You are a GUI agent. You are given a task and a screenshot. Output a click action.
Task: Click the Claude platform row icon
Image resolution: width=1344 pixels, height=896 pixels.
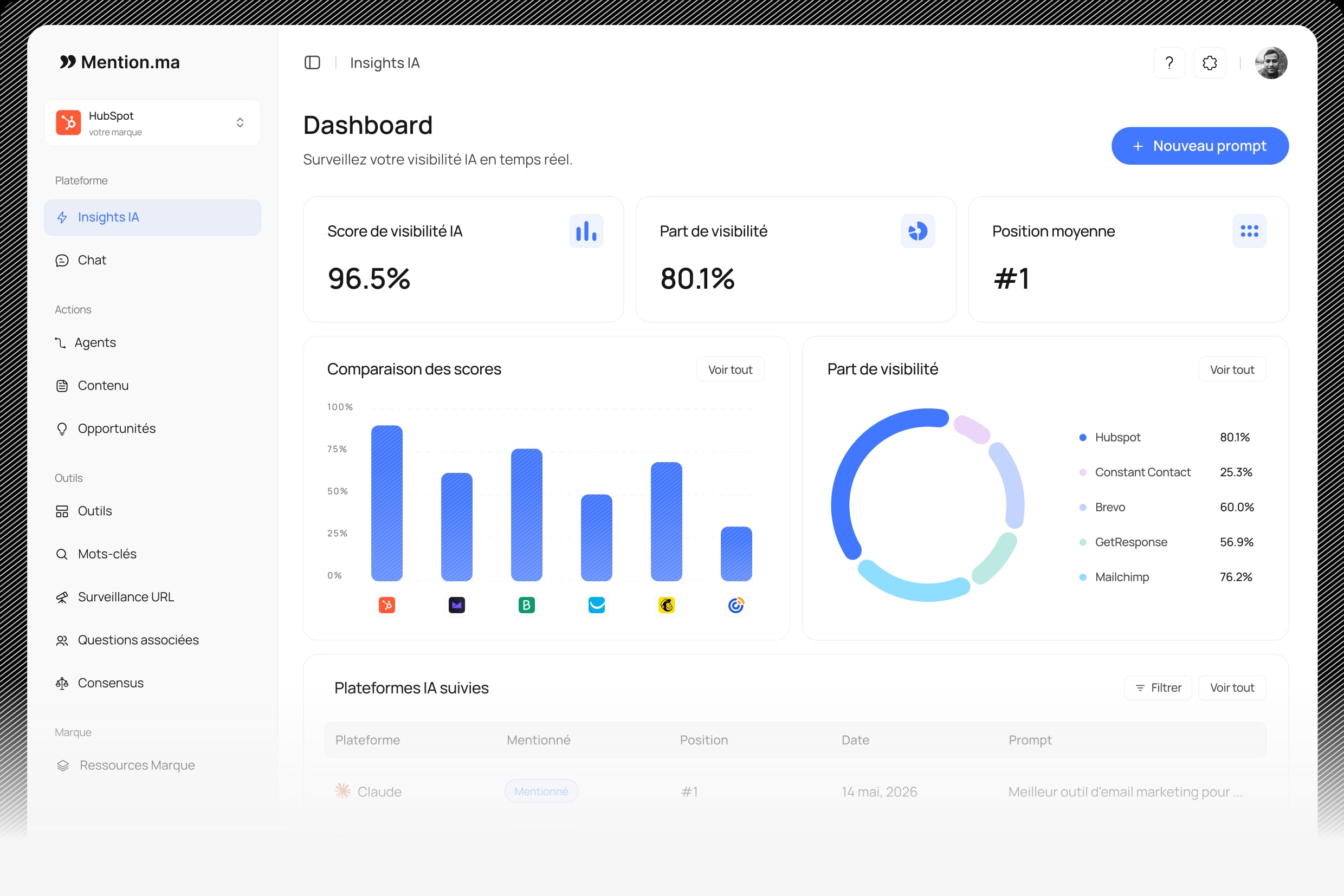tap(343, 791)
